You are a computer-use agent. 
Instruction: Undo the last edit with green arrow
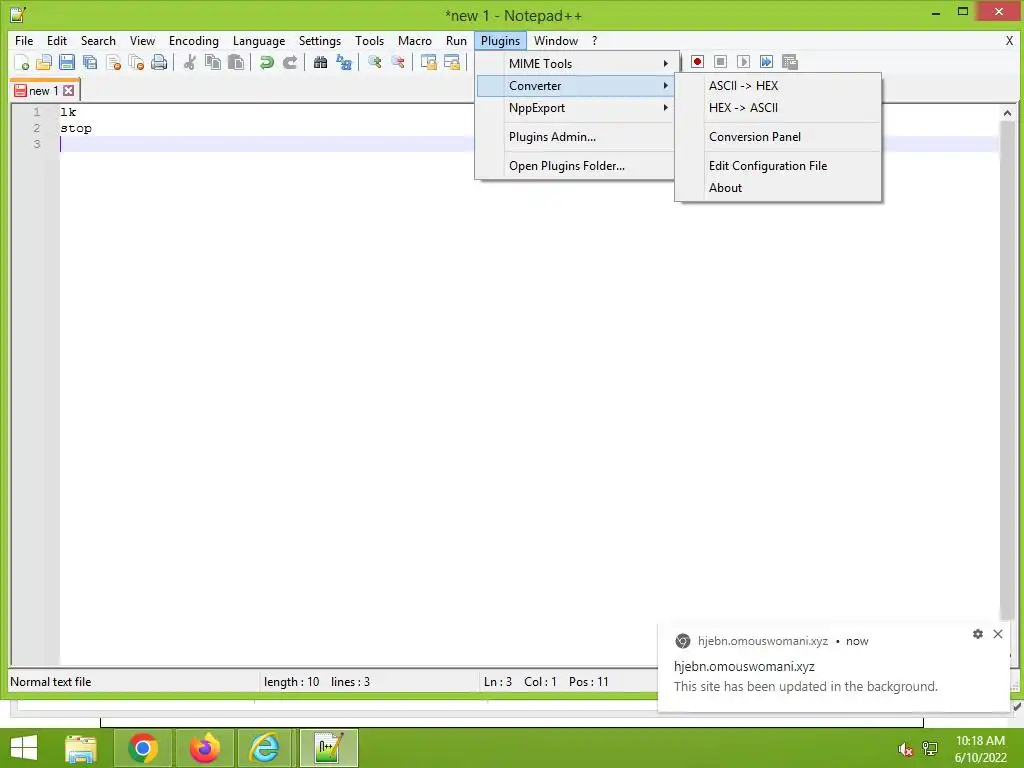coord(266,62)
